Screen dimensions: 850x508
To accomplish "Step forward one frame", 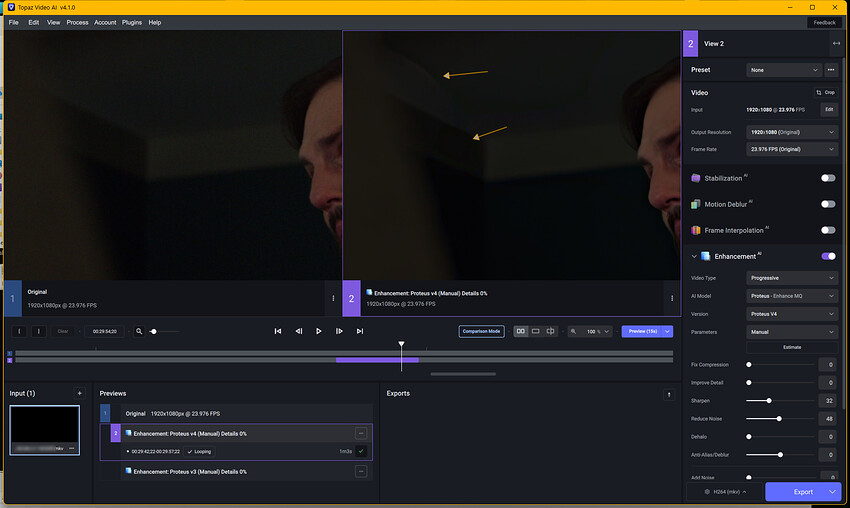I will coord(339,331).
